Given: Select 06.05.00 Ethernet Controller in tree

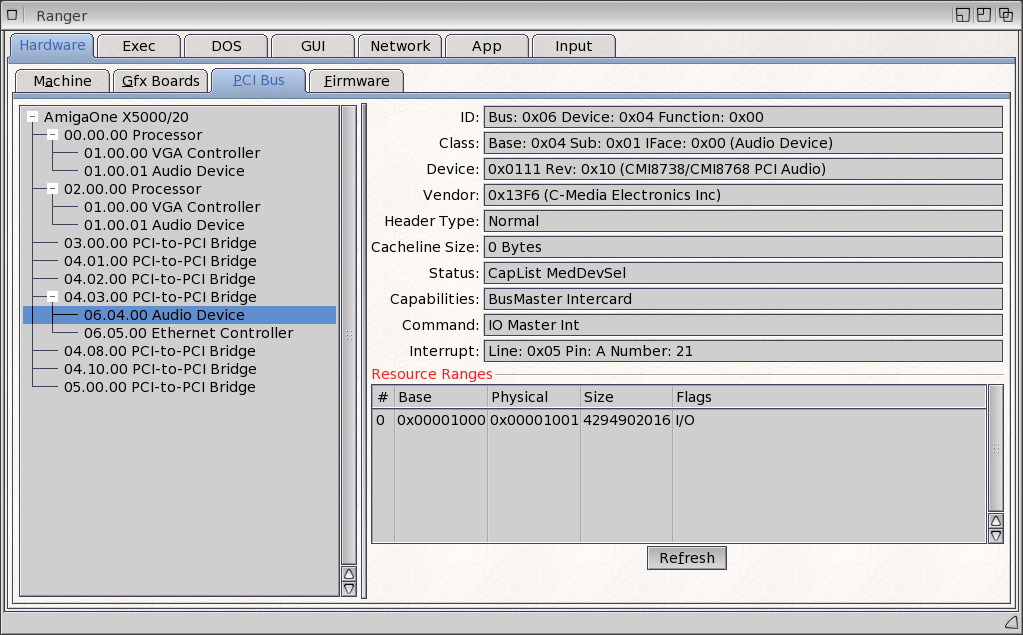Looking at the screenshot, I should point(188,333).
